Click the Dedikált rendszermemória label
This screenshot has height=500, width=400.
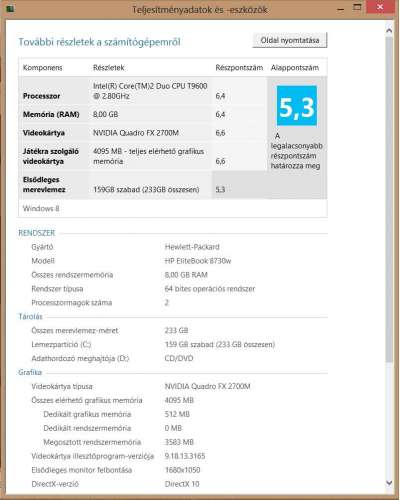point(87,428)
